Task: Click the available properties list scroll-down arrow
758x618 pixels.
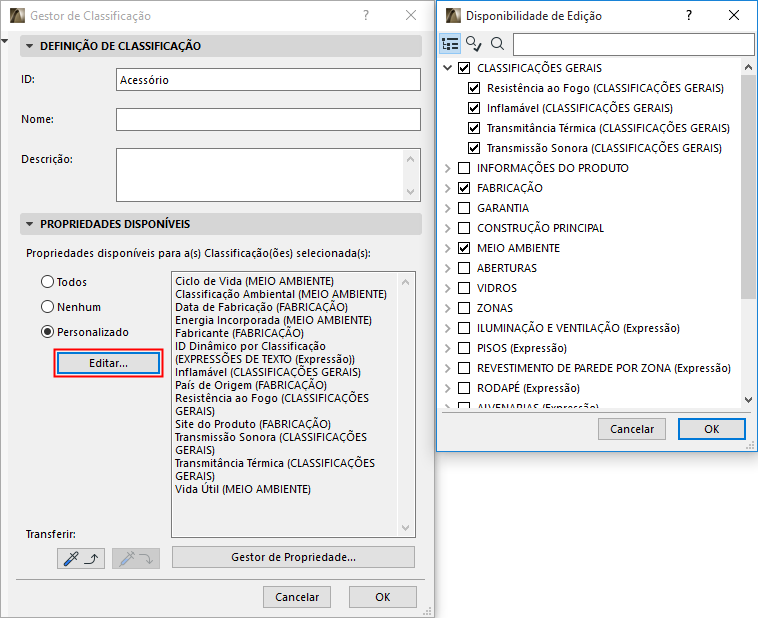Action: pyautogui.click(x=406, y=528)
